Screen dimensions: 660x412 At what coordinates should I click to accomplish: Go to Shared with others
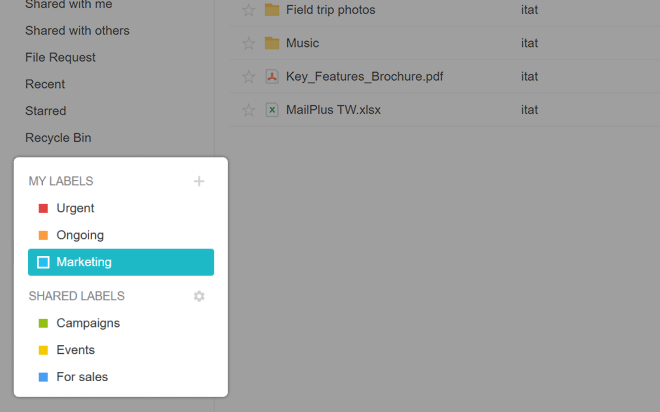coord(77,30)
